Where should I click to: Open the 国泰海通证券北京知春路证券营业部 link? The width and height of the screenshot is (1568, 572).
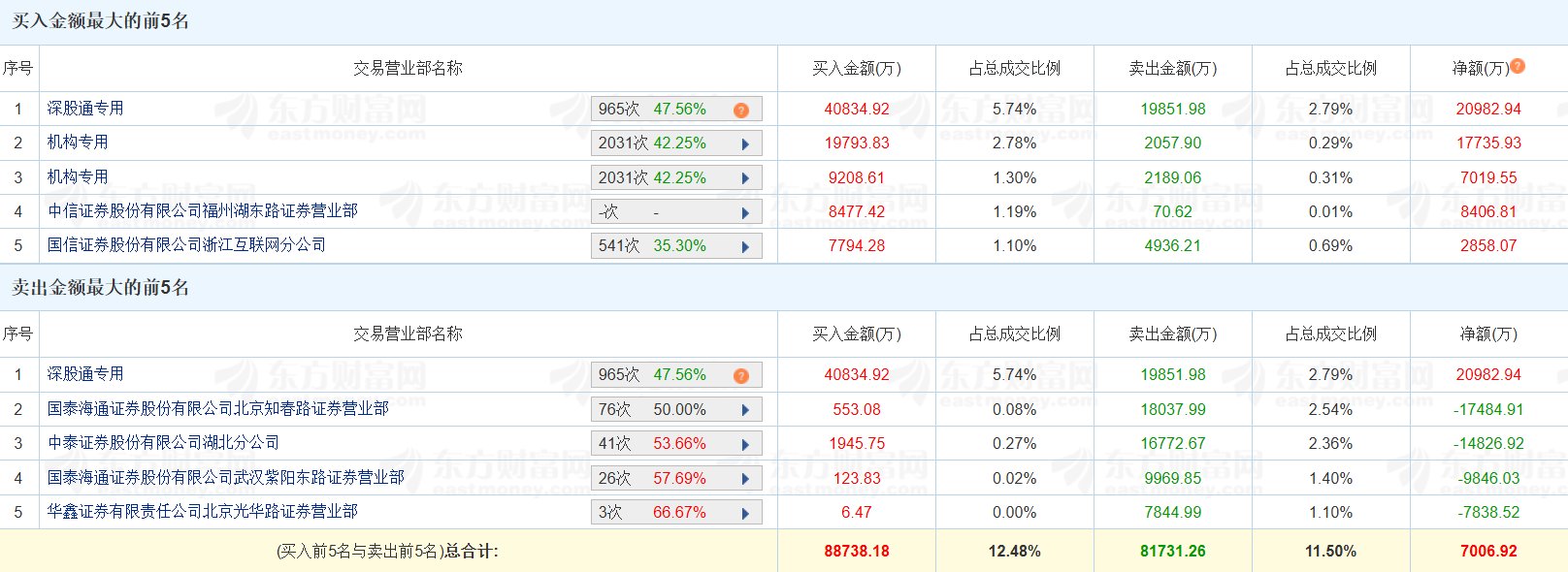tap(217, 409)
